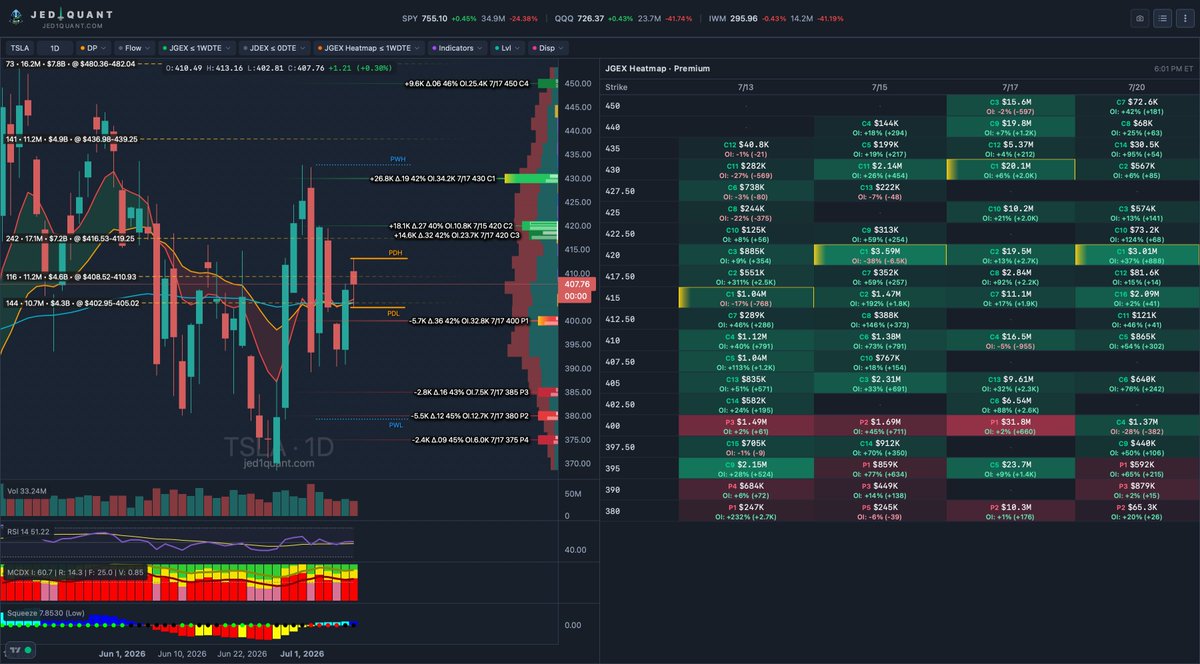Viewport: 1200px width, 664px height.
Task: Click the 7/17 375 P4 flow annotation
Action: 470,440
